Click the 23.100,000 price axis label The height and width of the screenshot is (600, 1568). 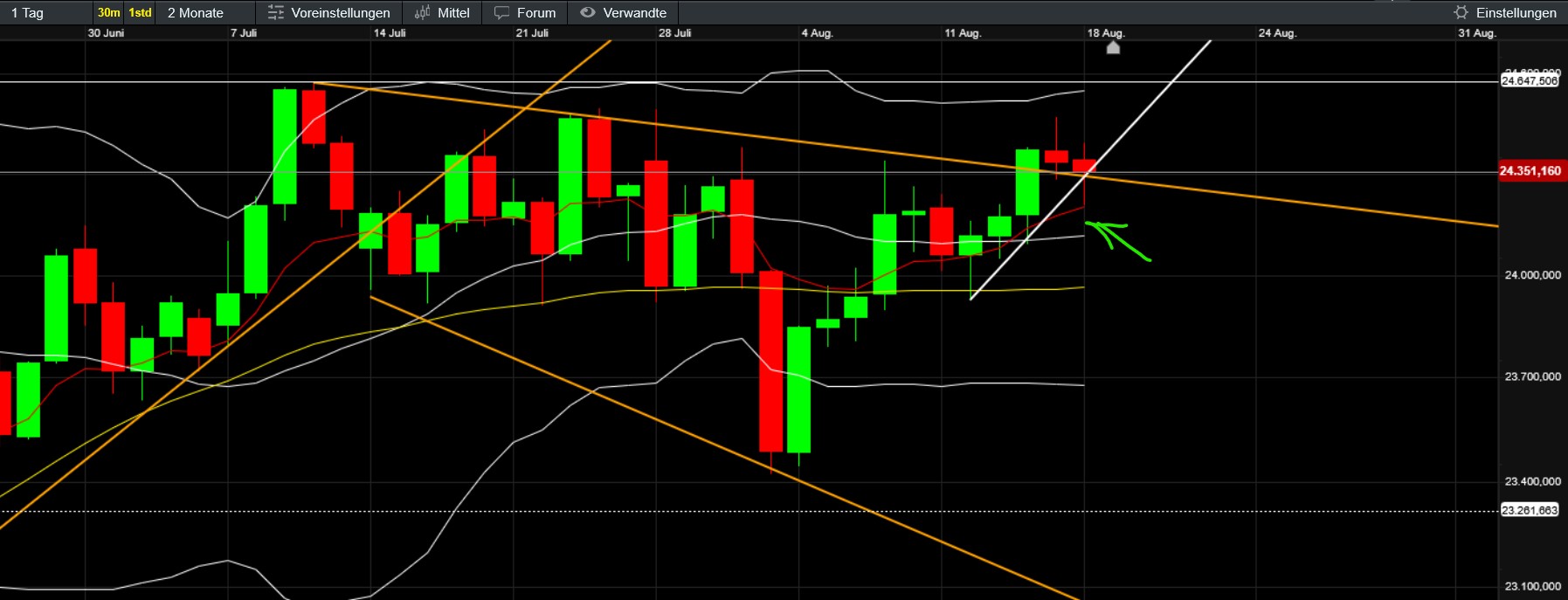[x=1532, y=587]
